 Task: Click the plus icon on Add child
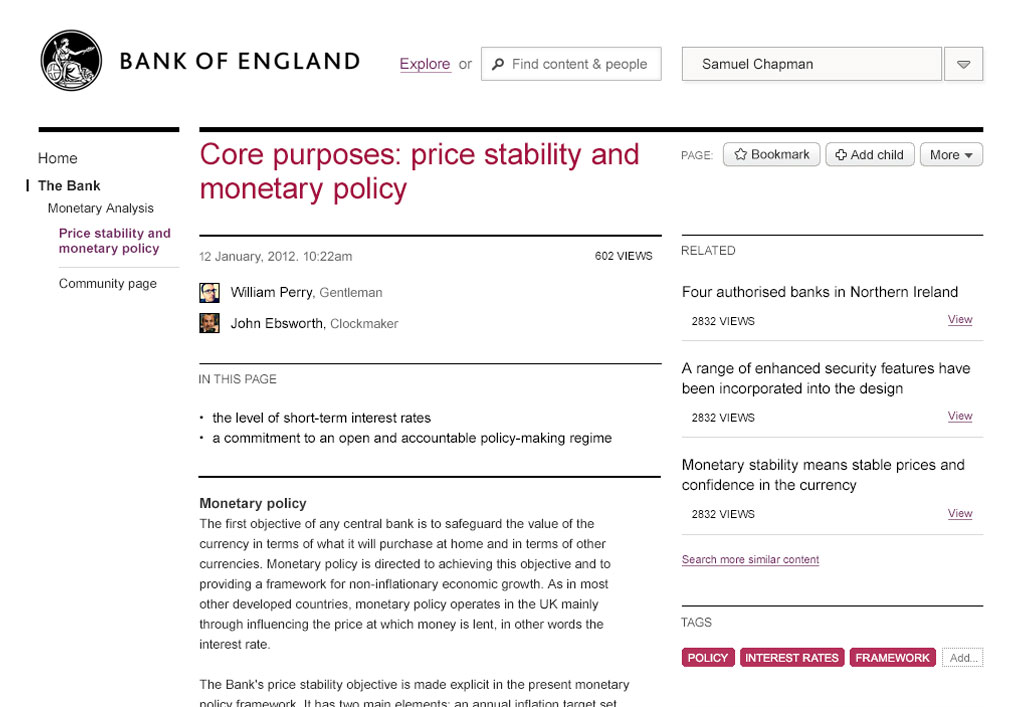point(841,155)
